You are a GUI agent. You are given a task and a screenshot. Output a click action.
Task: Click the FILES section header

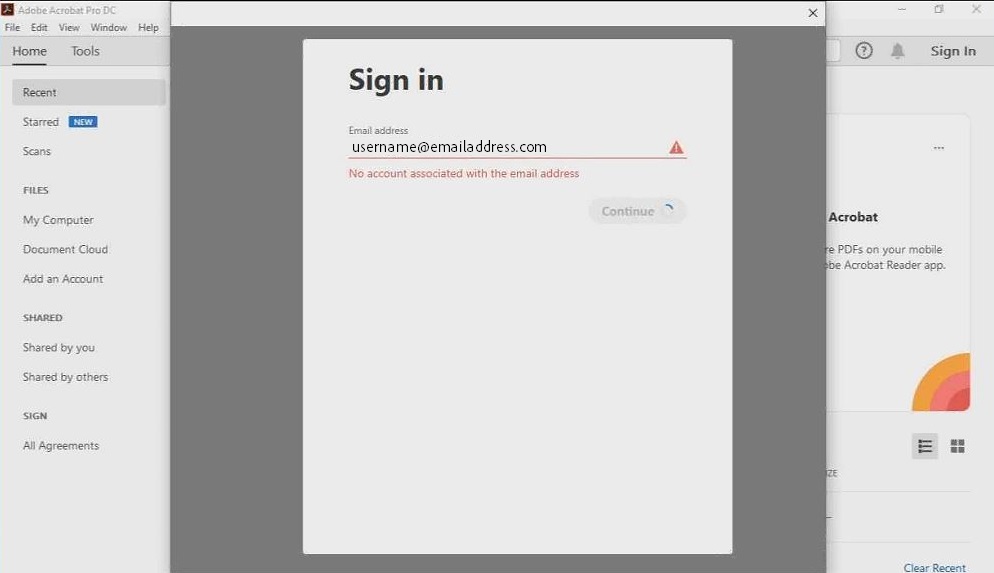(x=36, y=190)
